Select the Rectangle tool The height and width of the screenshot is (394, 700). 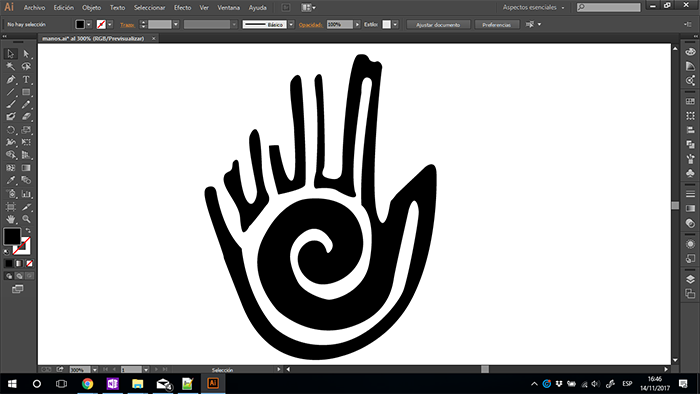coord(26,92)
